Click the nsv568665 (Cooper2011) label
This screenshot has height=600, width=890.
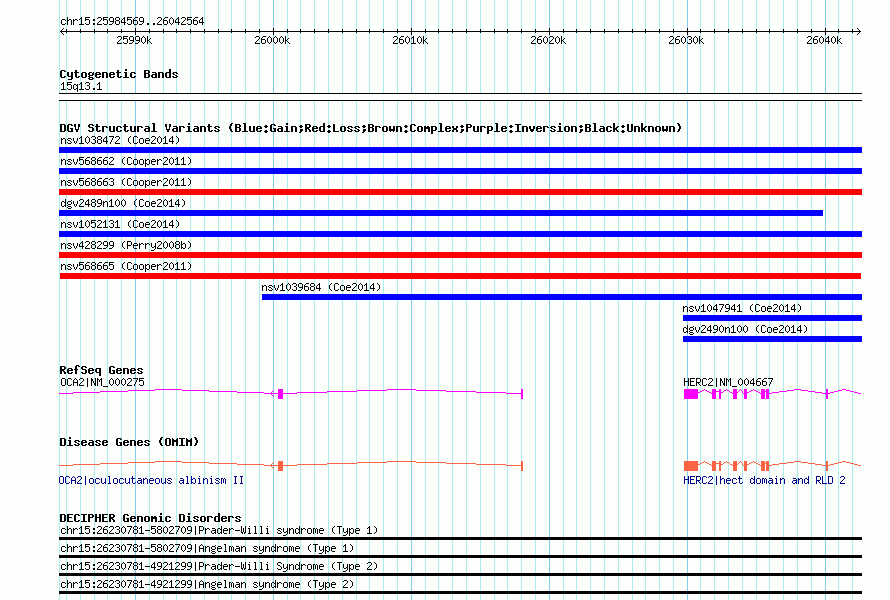[126, 266]
